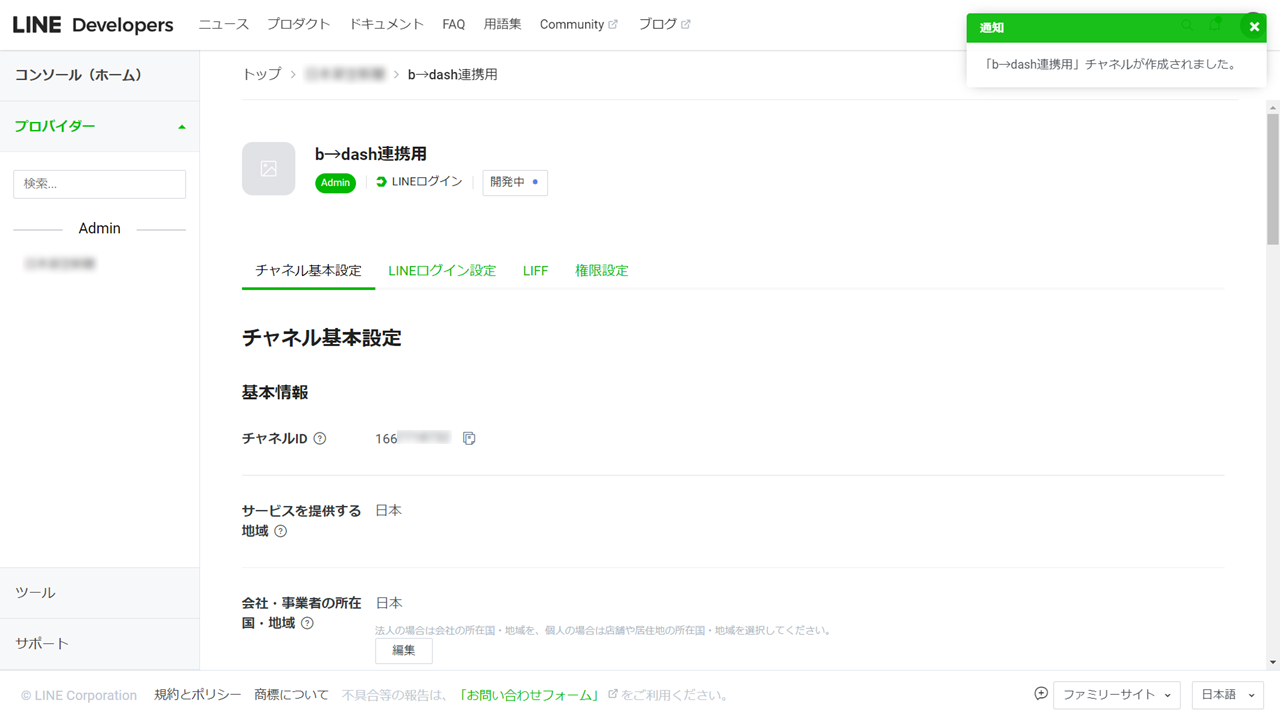The width and height of the screenshot is (1280, 720).
Task: Select the blurred provider under Admin
Action: coord(60,264)
